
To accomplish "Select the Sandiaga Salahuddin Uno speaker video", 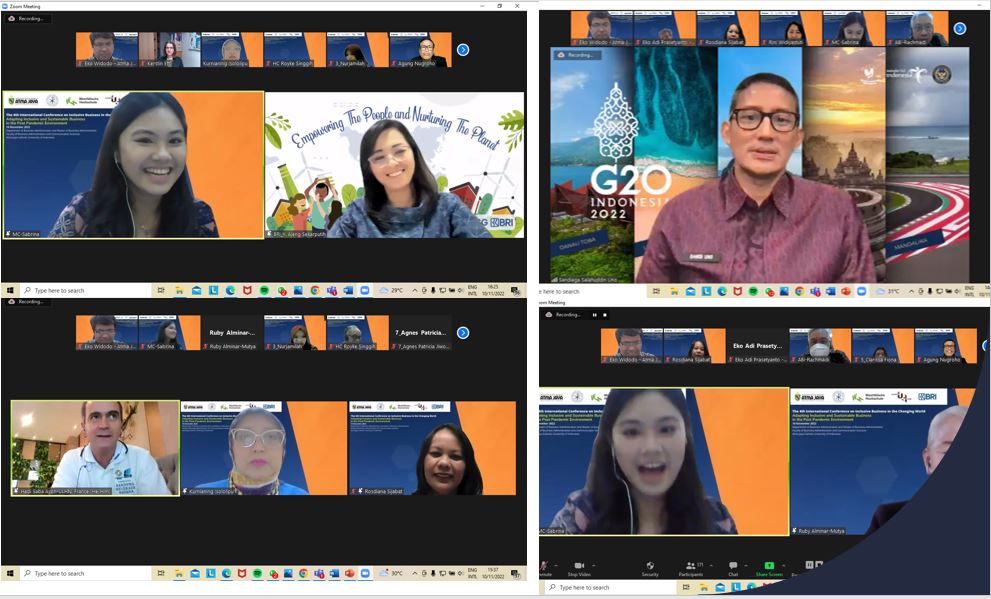I will pos(759,164).
